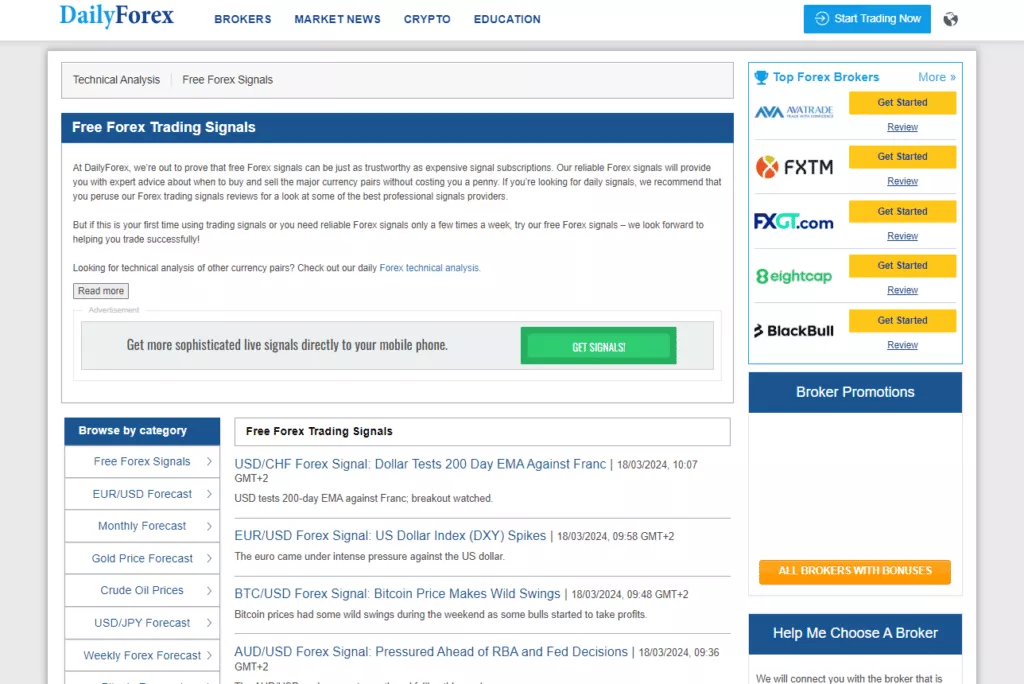This screenshot has height=684, width=1024.
Task: Click All Brokers With Bonuses button
Action: [854, 571]
